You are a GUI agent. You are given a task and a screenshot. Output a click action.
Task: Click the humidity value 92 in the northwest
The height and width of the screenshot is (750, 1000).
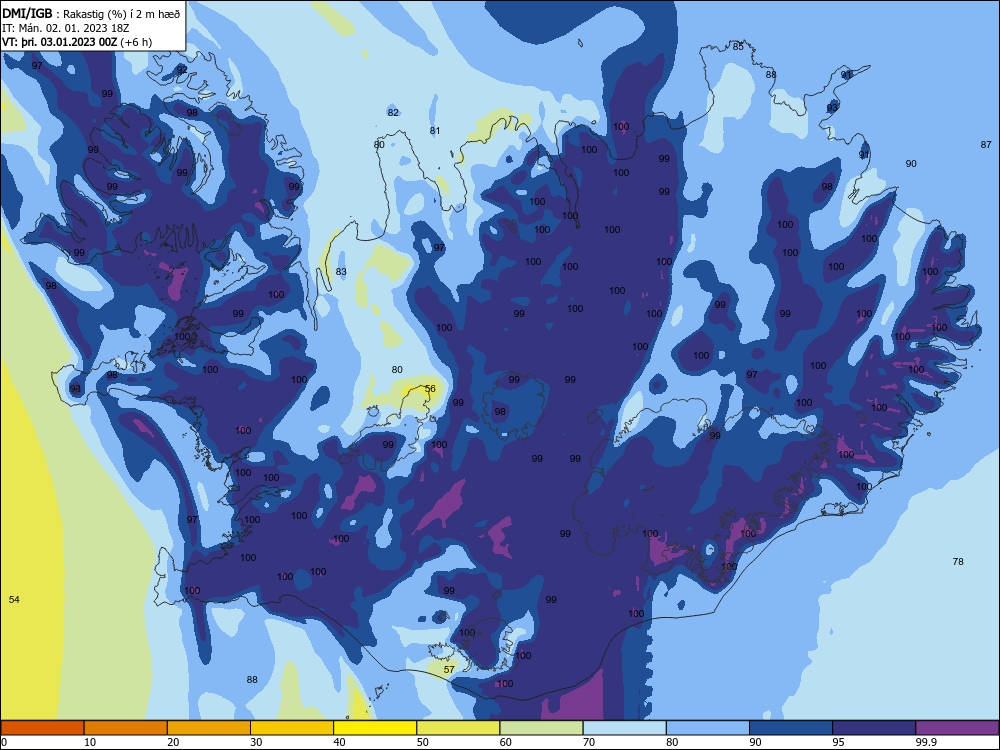click(x=182, y=70)
